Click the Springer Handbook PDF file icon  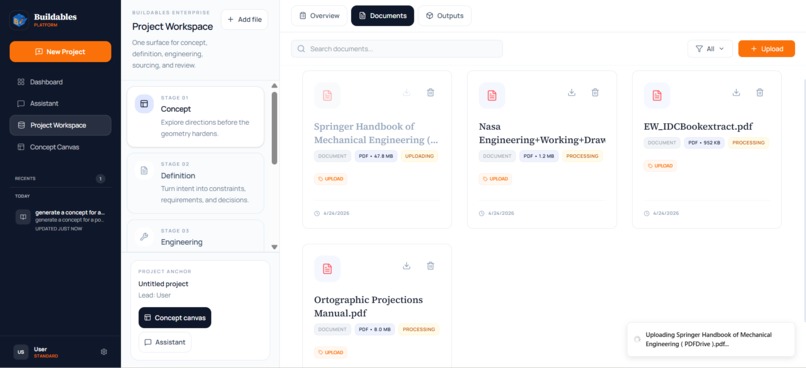point(327,96)
